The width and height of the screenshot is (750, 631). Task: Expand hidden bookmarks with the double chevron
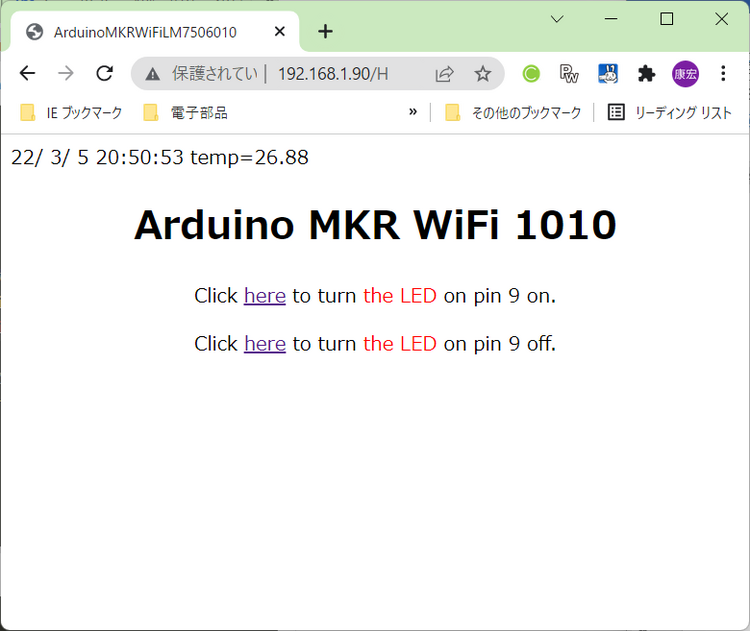coord(413,112)
